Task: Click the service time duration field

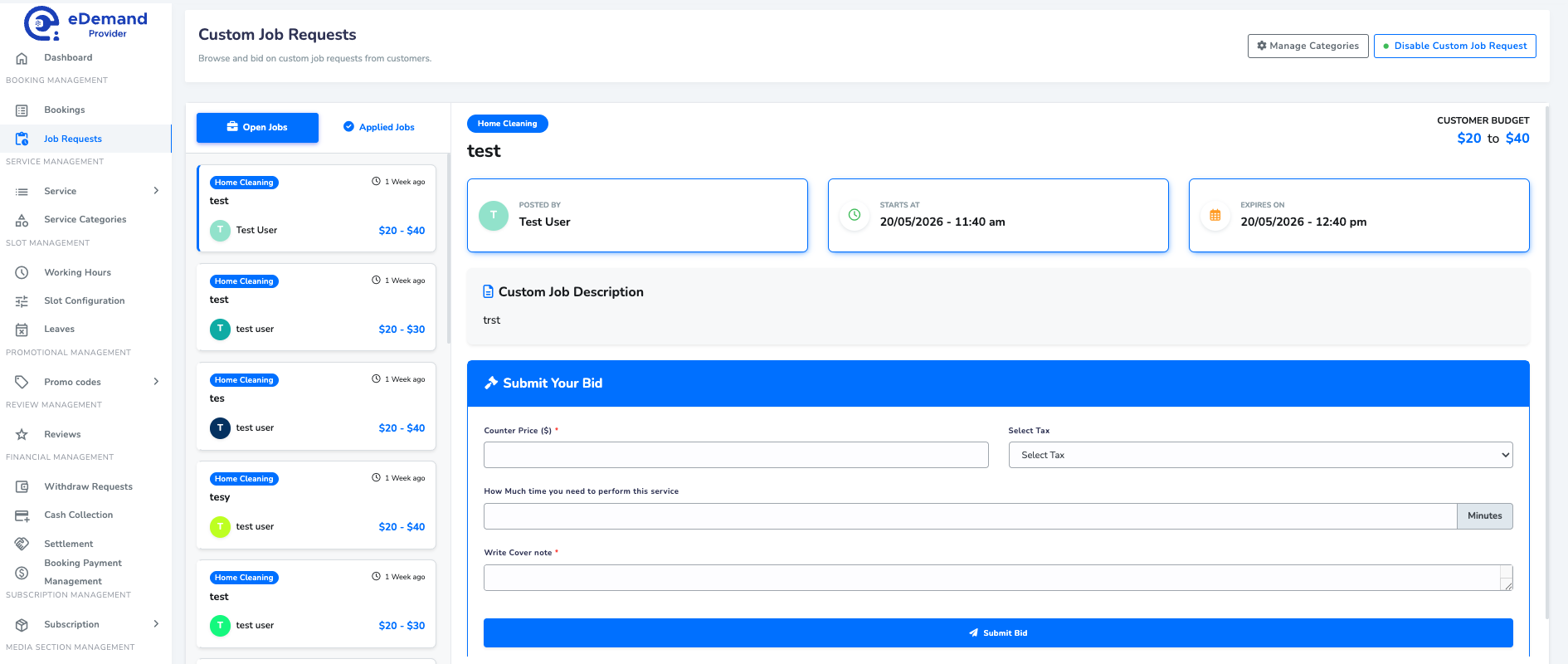Action: click(971, 516)
